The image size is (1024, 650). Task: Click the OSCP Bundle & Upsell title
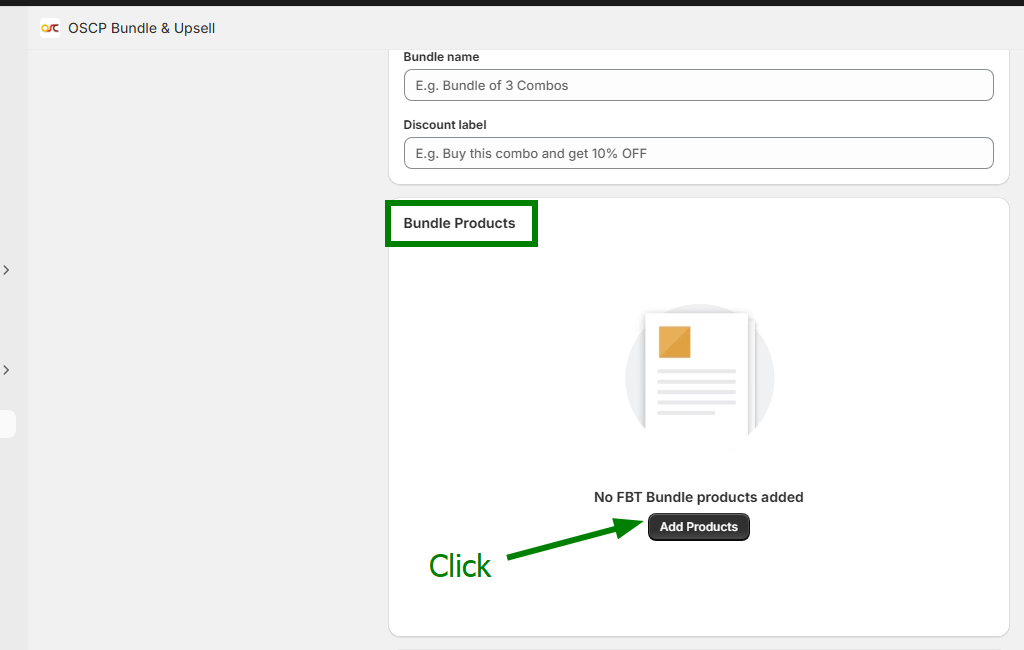pyautogui.click(x=141, y=28)
